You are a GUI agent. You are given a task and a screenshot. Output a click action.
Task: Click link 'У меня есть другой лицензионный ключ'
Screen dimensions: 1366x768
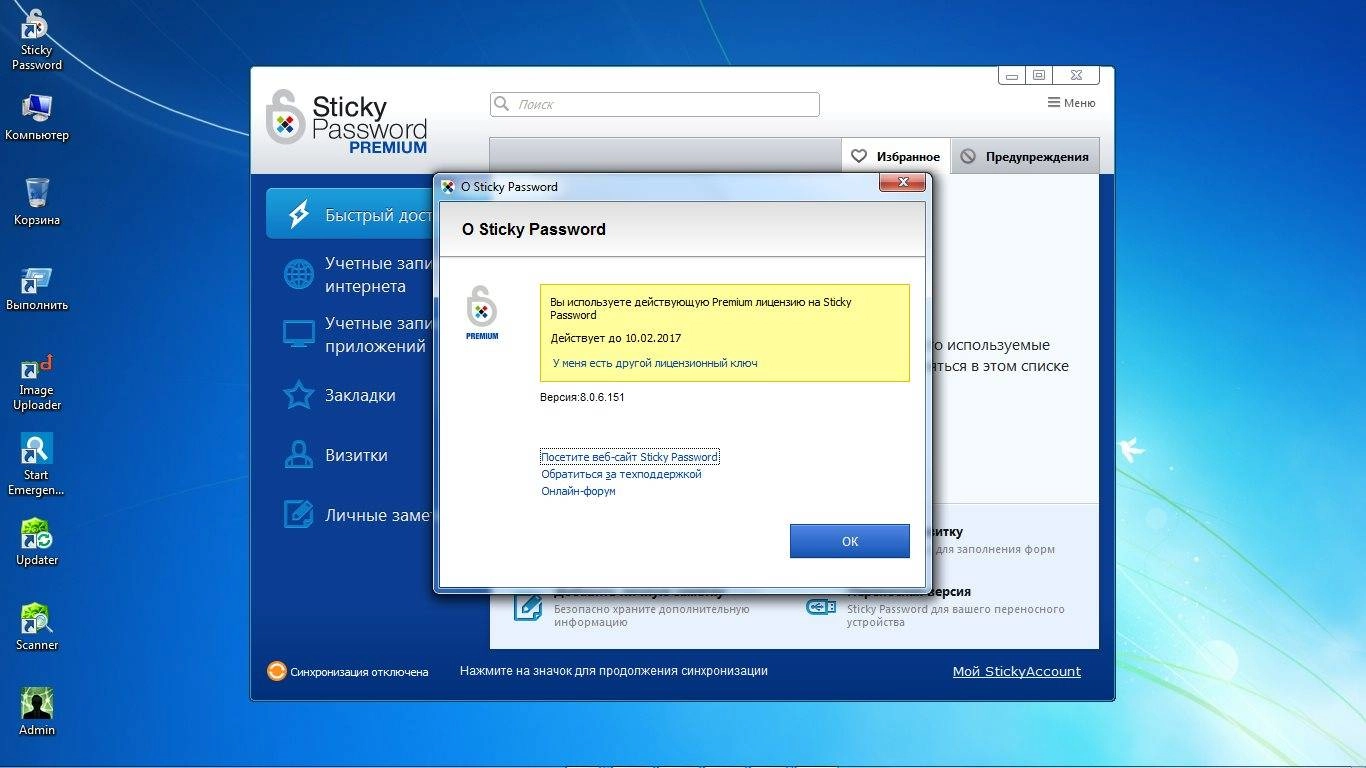click(x=655, y=363)
